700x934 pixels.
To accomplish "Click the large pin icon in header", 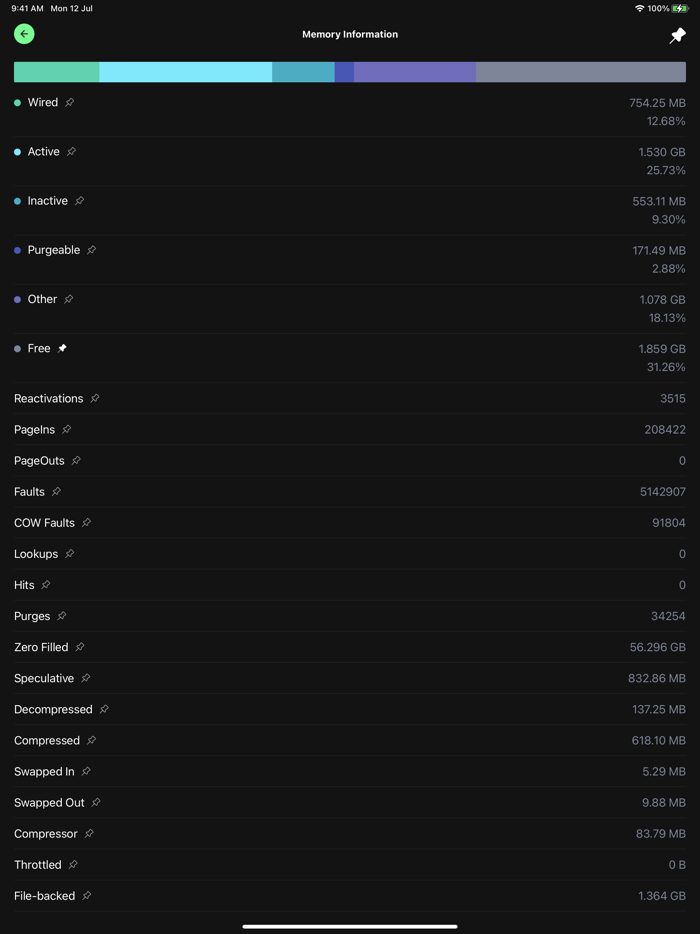I will pos(677,35).
